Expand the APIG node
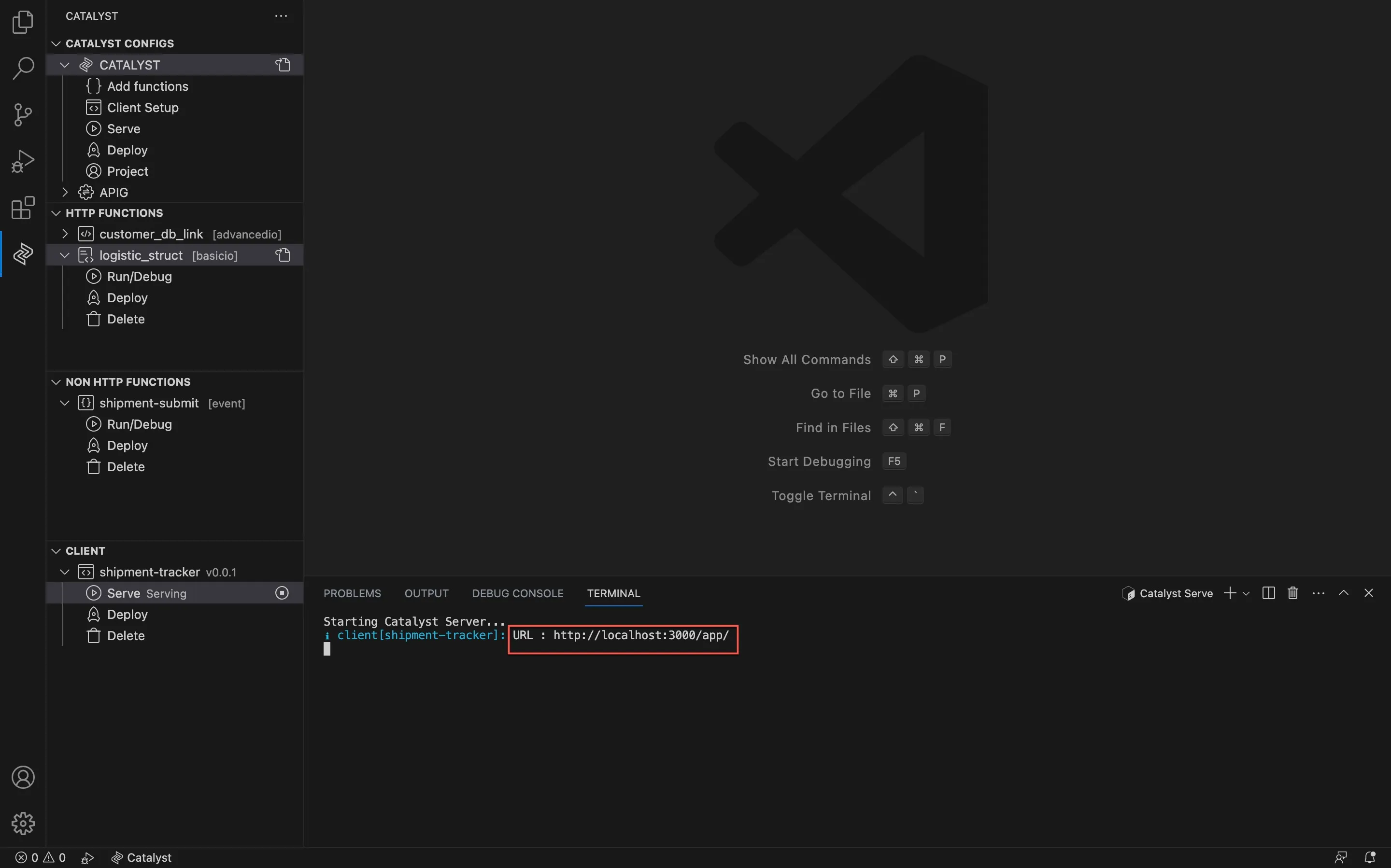Screen dimensions: 1391x868 click(x=65, y=192)
